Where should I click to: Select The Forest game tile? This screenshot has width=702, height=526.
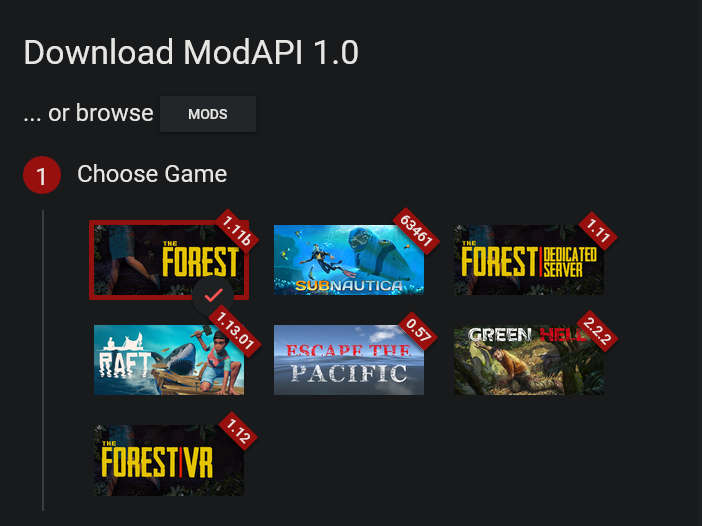click(x=169, y=260)
